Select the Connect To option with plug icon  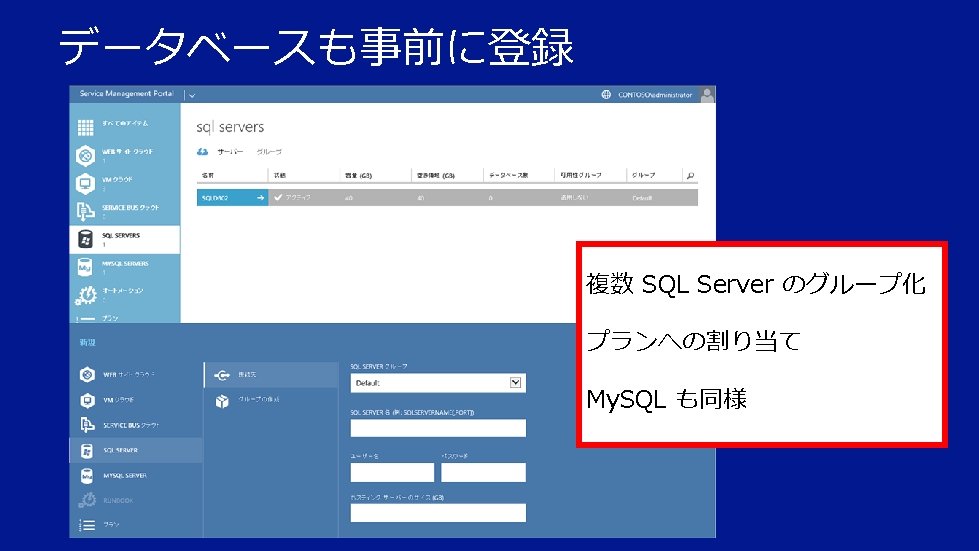pyautogui.click(x=271, y=375)
